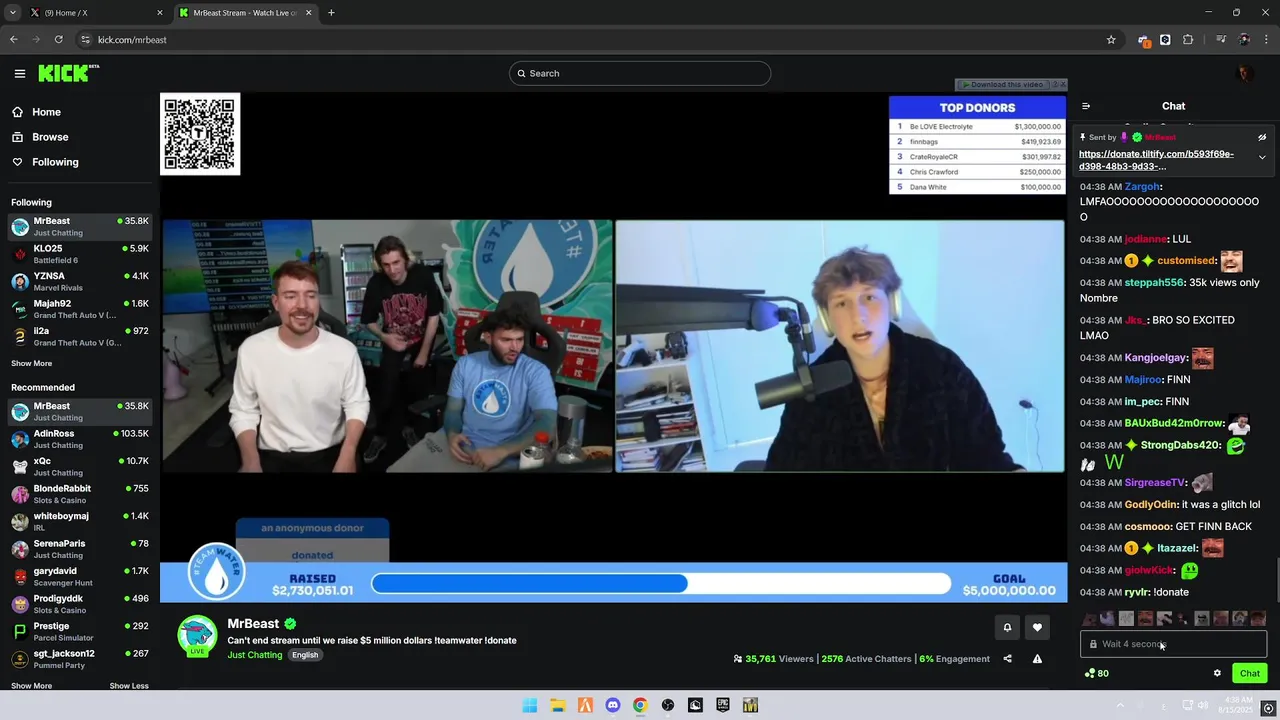
Task: Open garydavid recommended channel
Action: (x=80, y=577)
